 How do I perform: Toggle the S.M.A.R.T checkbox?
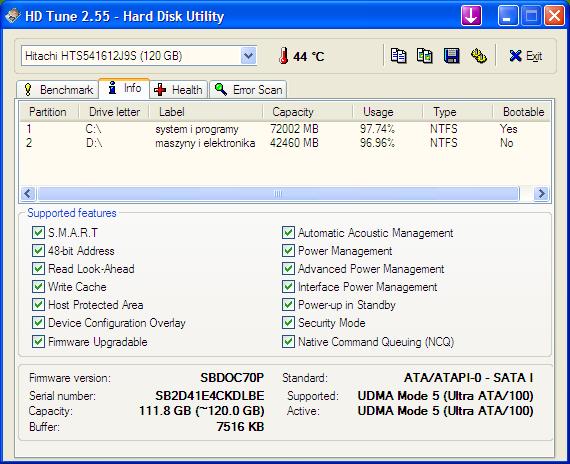tap(38, 232)
